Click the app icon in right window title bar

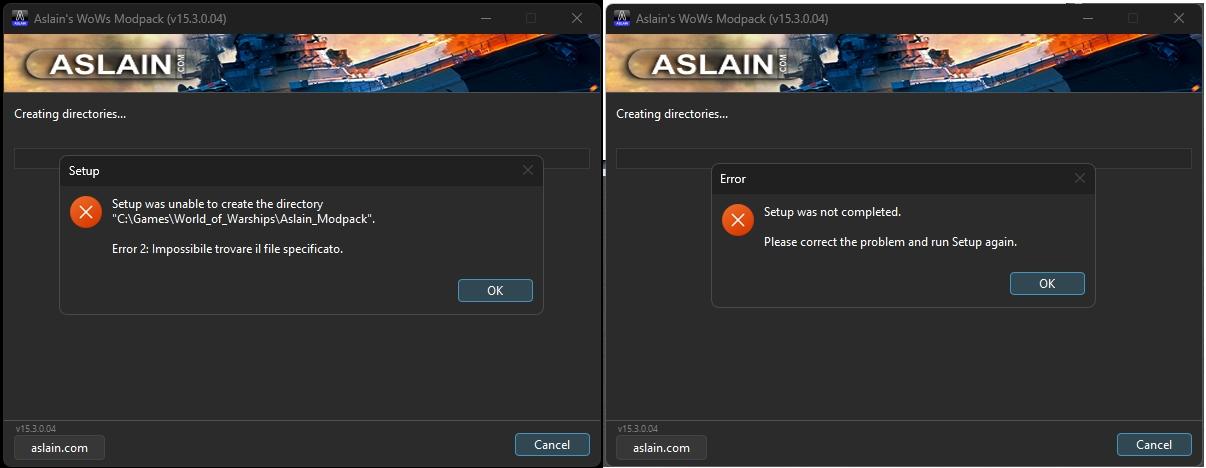tap(622, 18)
